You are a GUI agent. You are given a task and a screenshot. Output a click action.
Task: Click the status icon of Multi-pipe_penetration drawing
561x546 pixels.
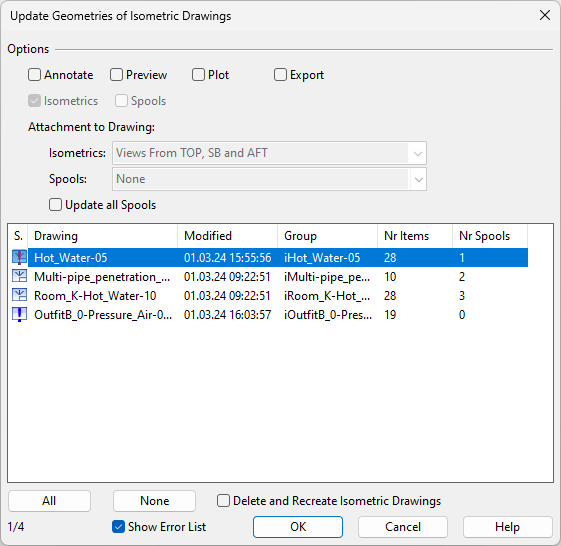pos(19,277)
